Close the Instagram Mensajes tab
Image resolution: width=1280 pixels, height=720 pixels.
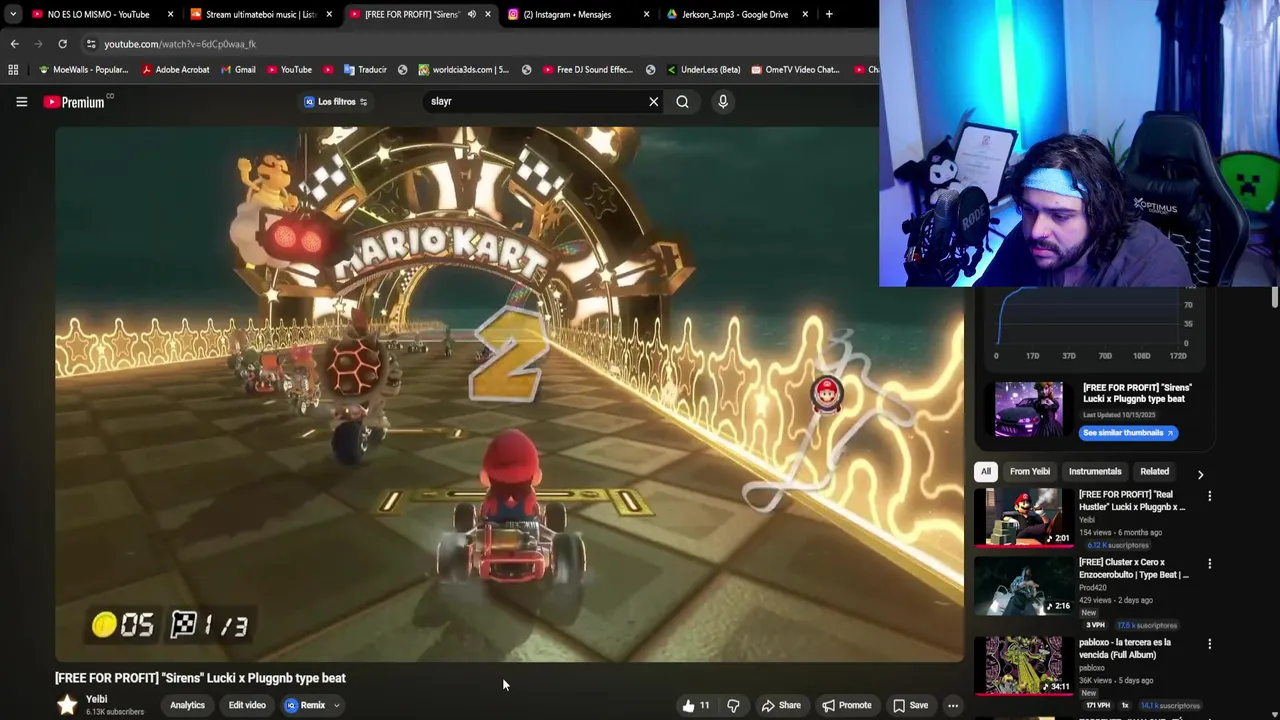tap(646, 14)
